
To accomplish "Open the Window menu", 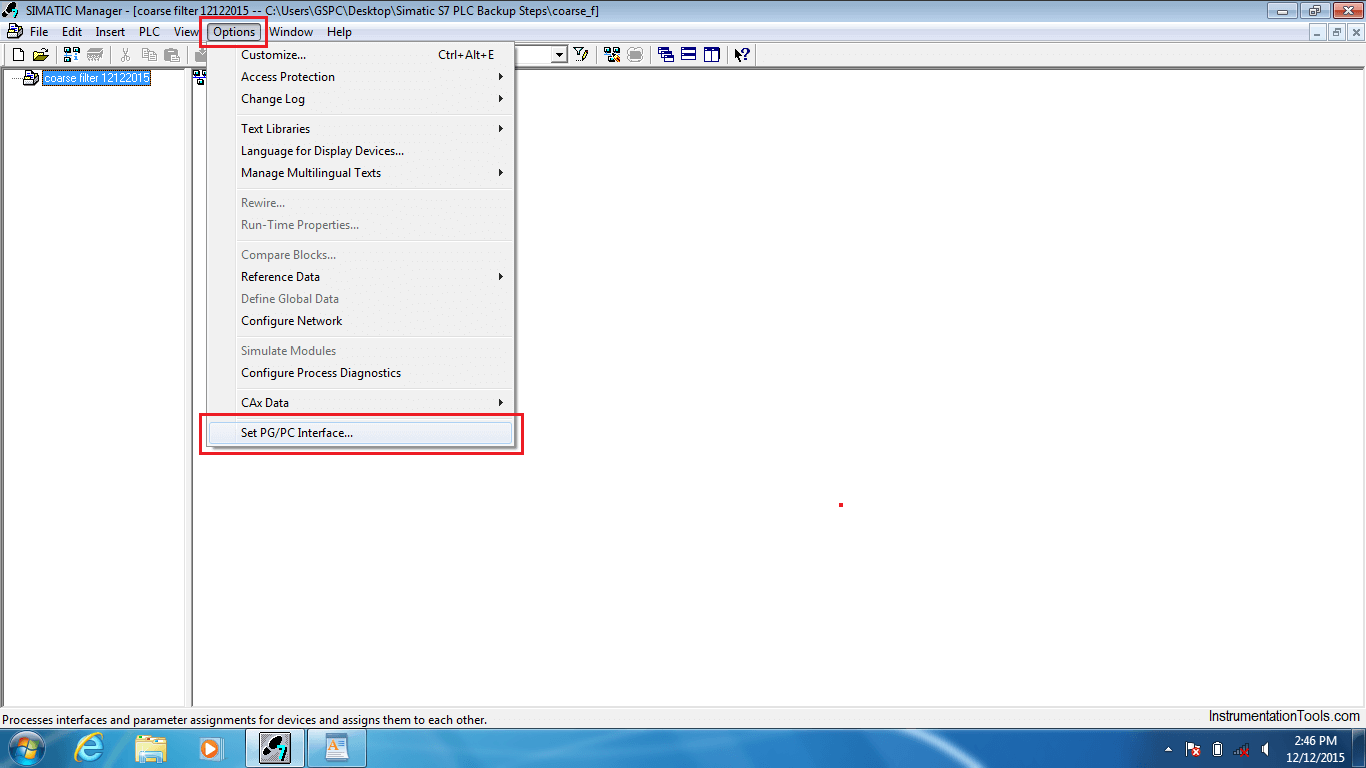I will (291, 32).
